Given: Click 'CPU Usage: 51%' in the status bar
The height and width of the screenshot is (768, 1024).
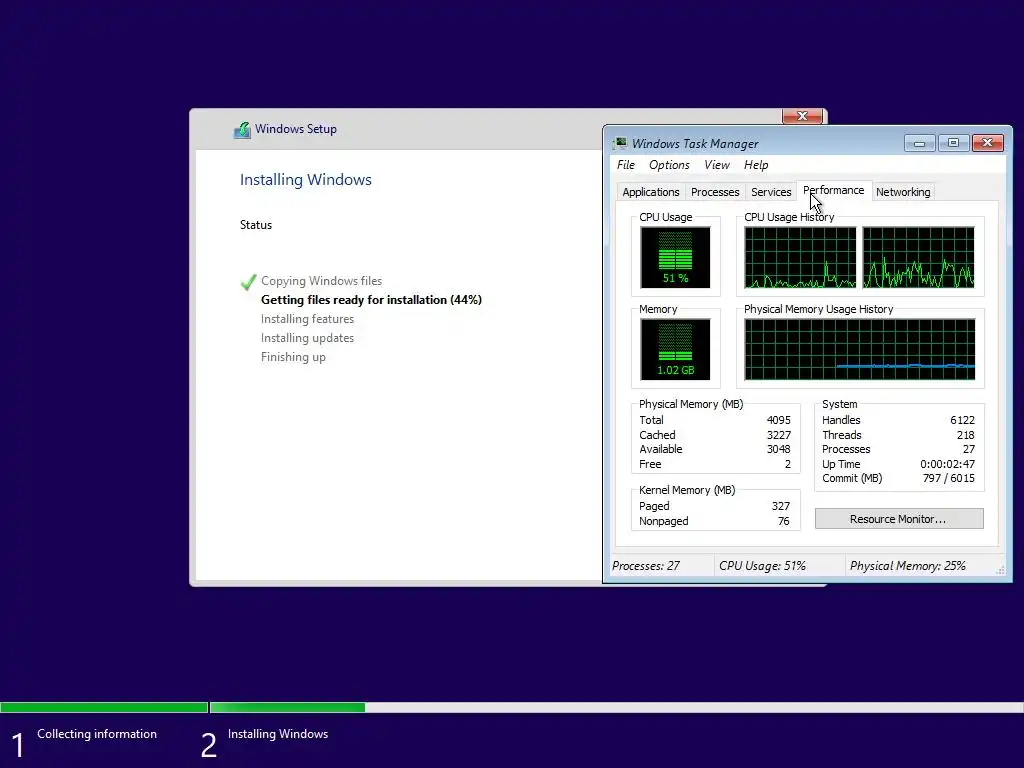Looking at the screenshot, I should click(x=762, y=566).
